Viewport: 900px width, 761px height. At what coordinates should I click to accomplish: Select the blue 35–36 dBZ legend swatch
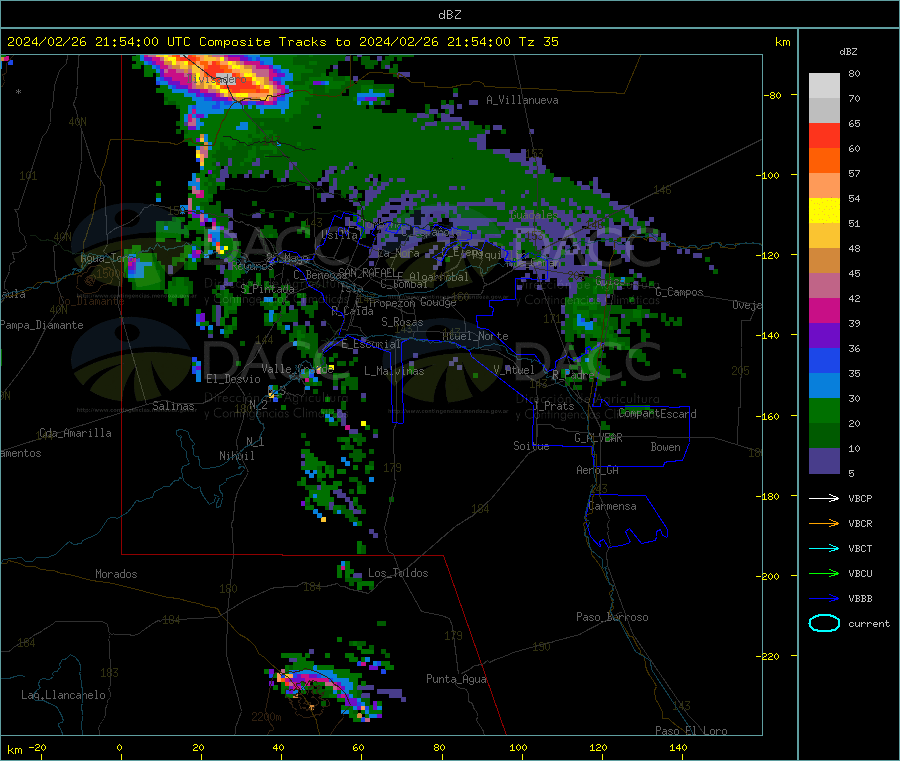point(824,360)
